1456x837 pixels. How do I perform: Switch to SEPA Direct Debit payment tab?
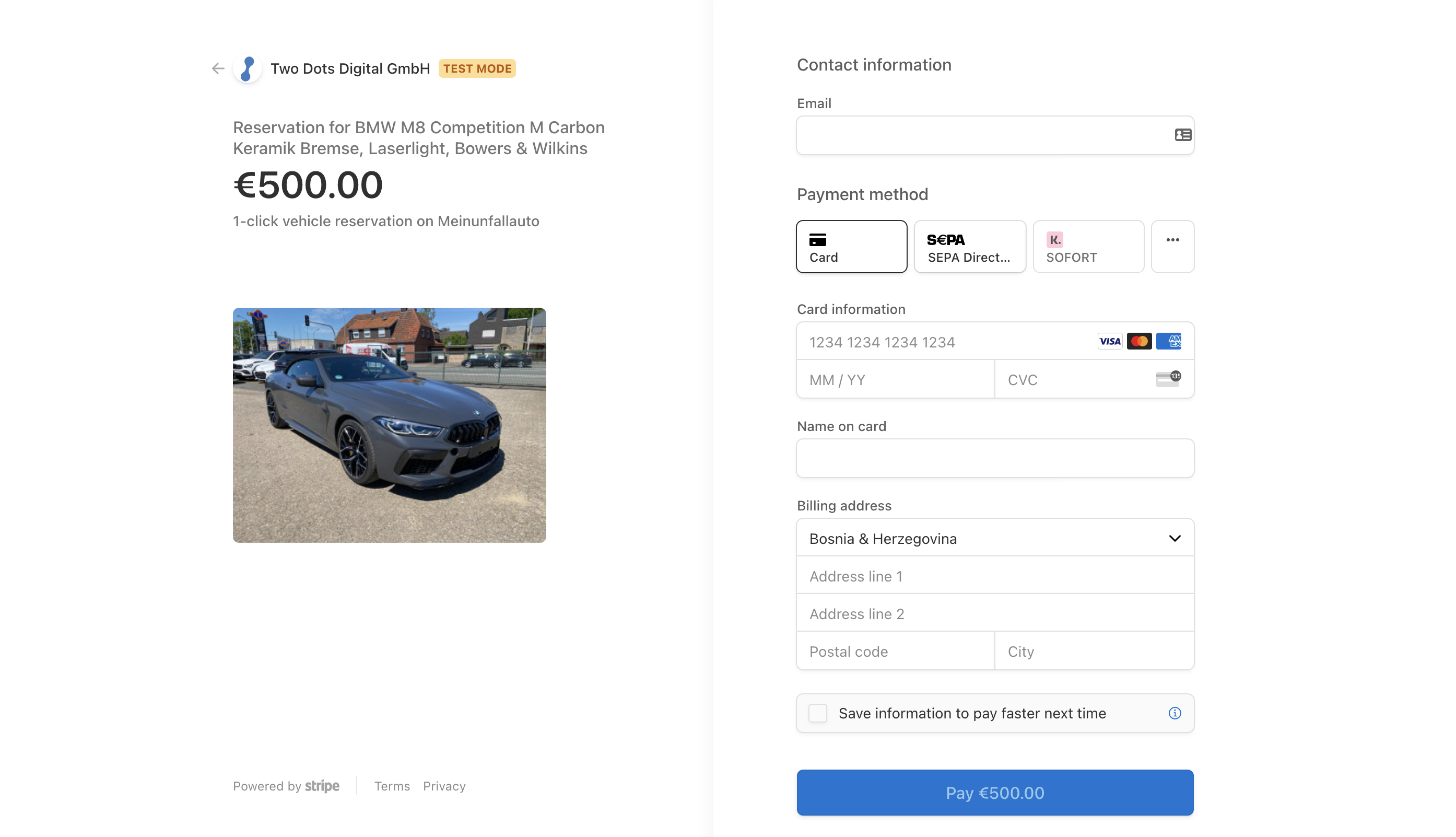click(969, 246)
